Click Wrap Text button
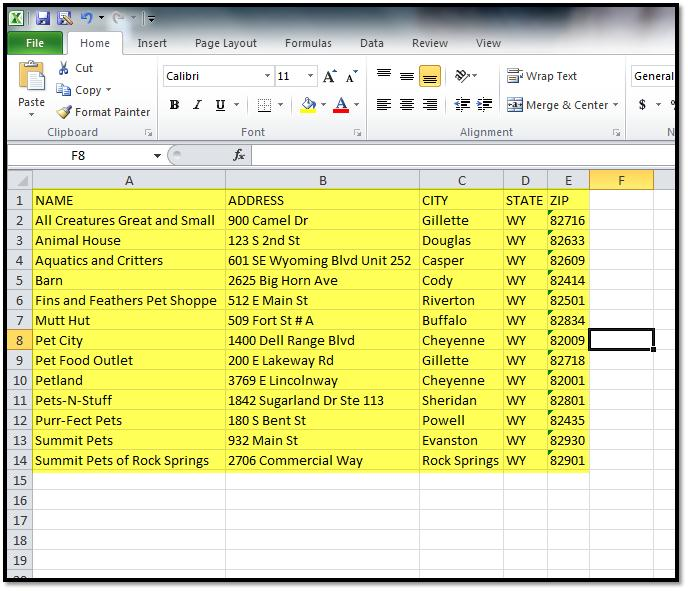Viewport: 688px width, 591px height. pyautogui.click(x=541, y=76)
